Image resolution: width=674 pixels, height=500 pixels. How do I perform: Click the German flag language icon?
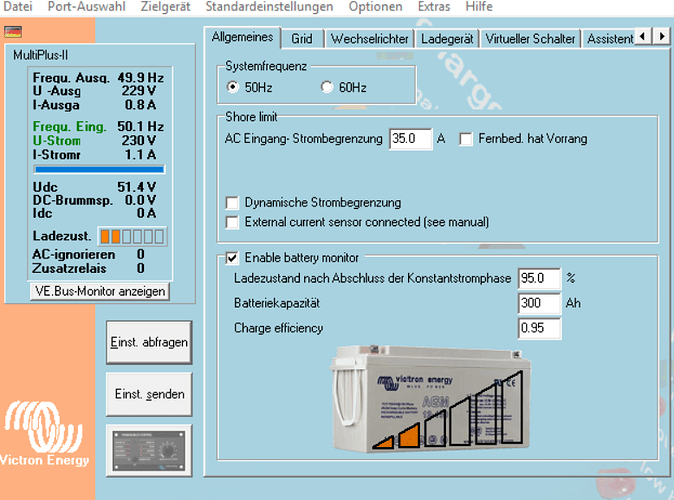(13, 32)
